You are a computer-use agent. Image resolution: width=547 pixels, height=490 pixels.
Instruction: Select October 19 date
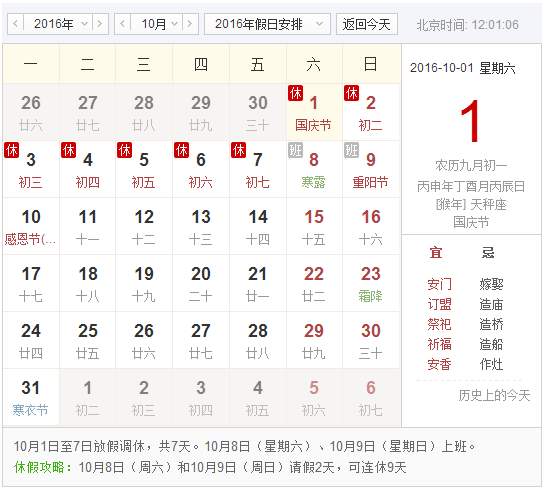144,283
